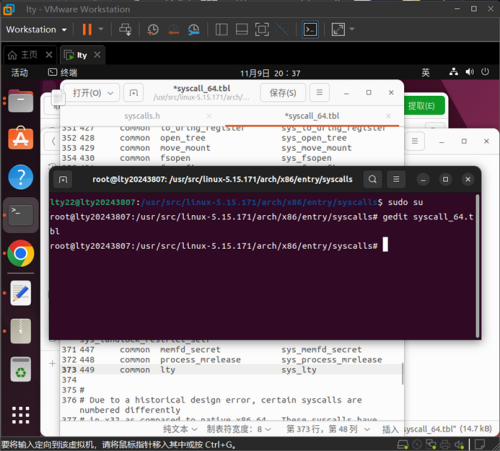Click the gedit vertical scrollbar
Screen dimensions: 500x451
(402, 373)
